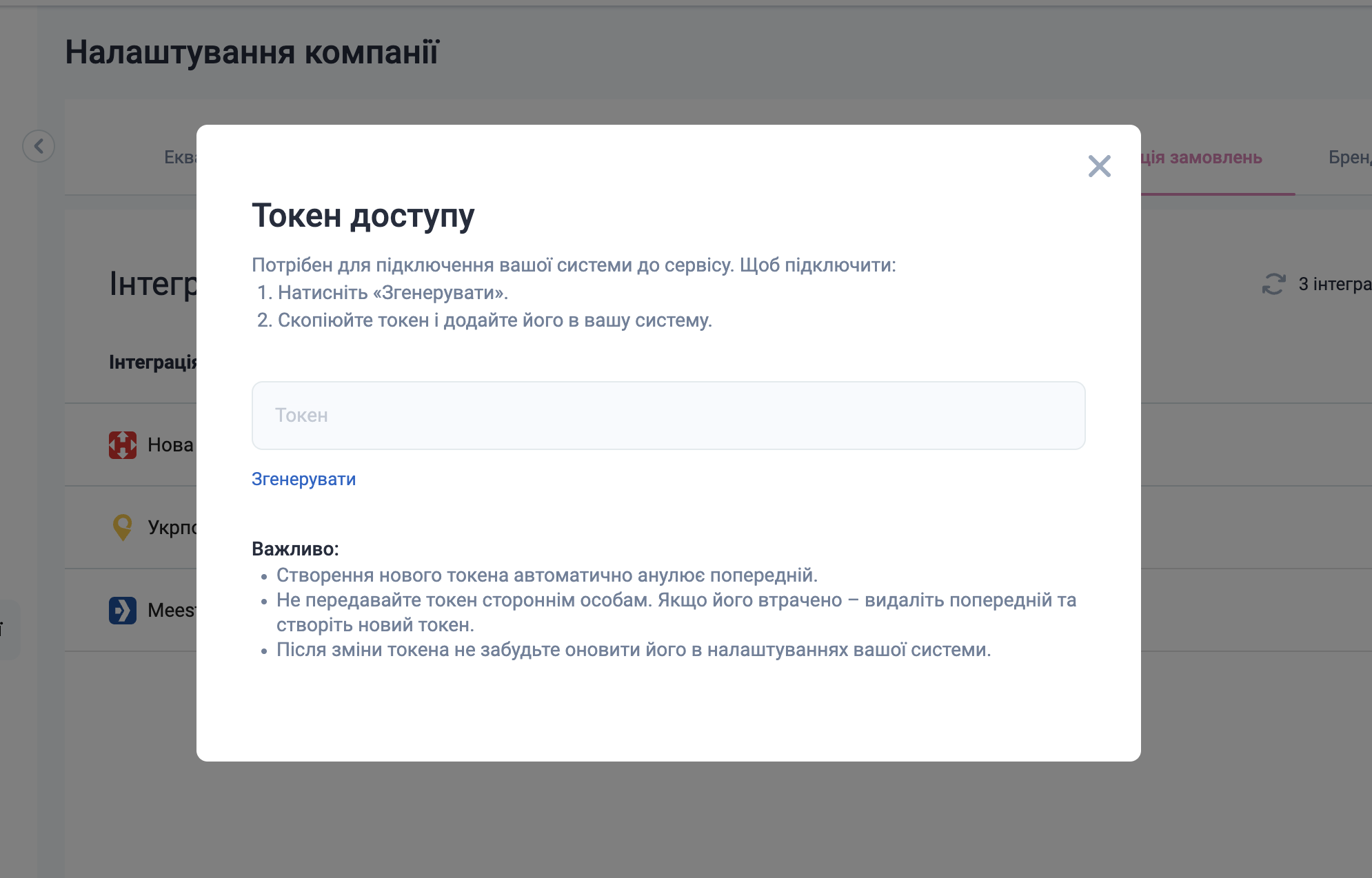Select the Укрпо integration row label
1372x878 pixels.
[172, 527]
